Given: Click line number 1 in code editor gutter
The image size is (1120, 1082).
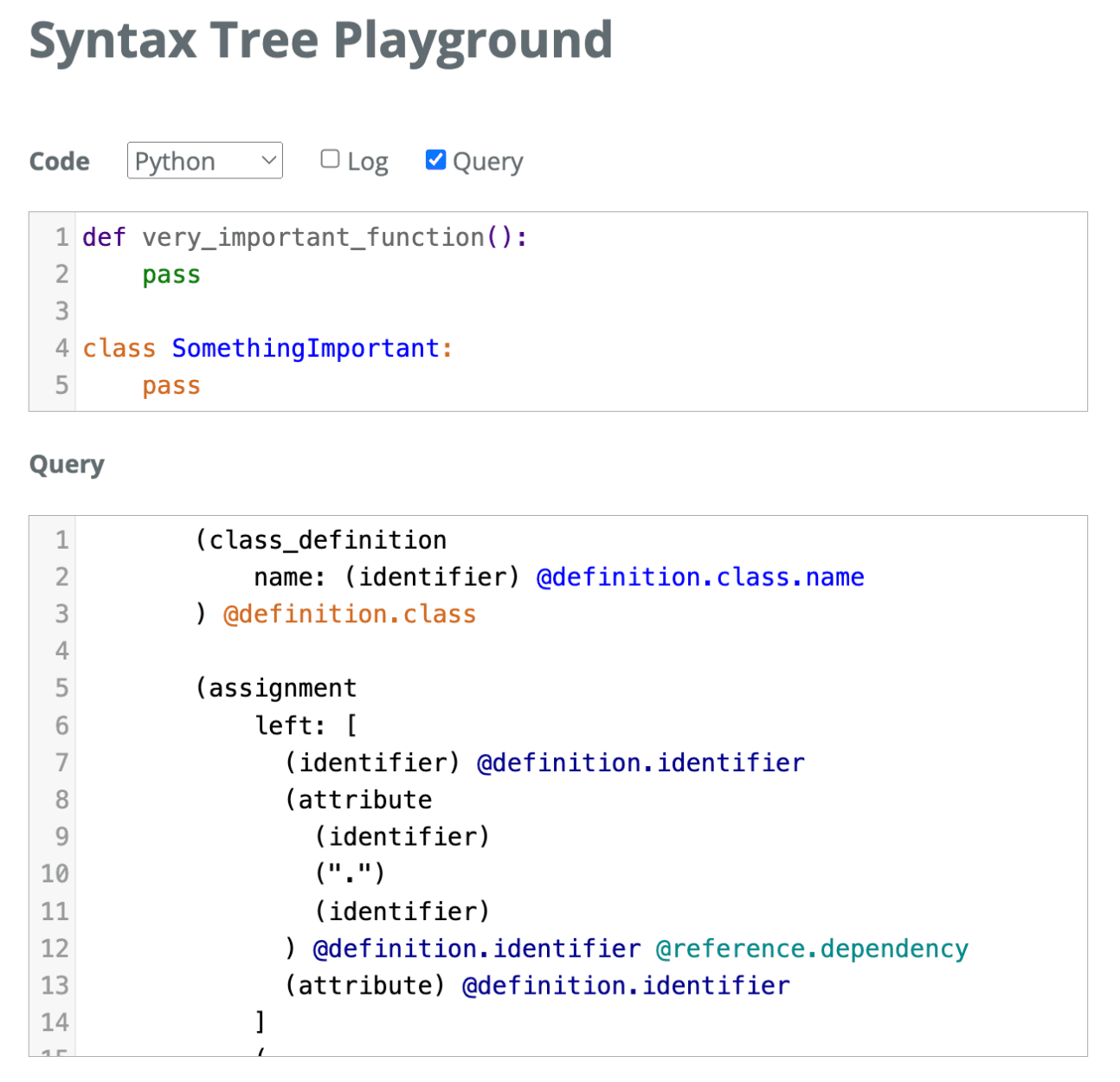Looking at the screenshot, I should coord(61,237).
